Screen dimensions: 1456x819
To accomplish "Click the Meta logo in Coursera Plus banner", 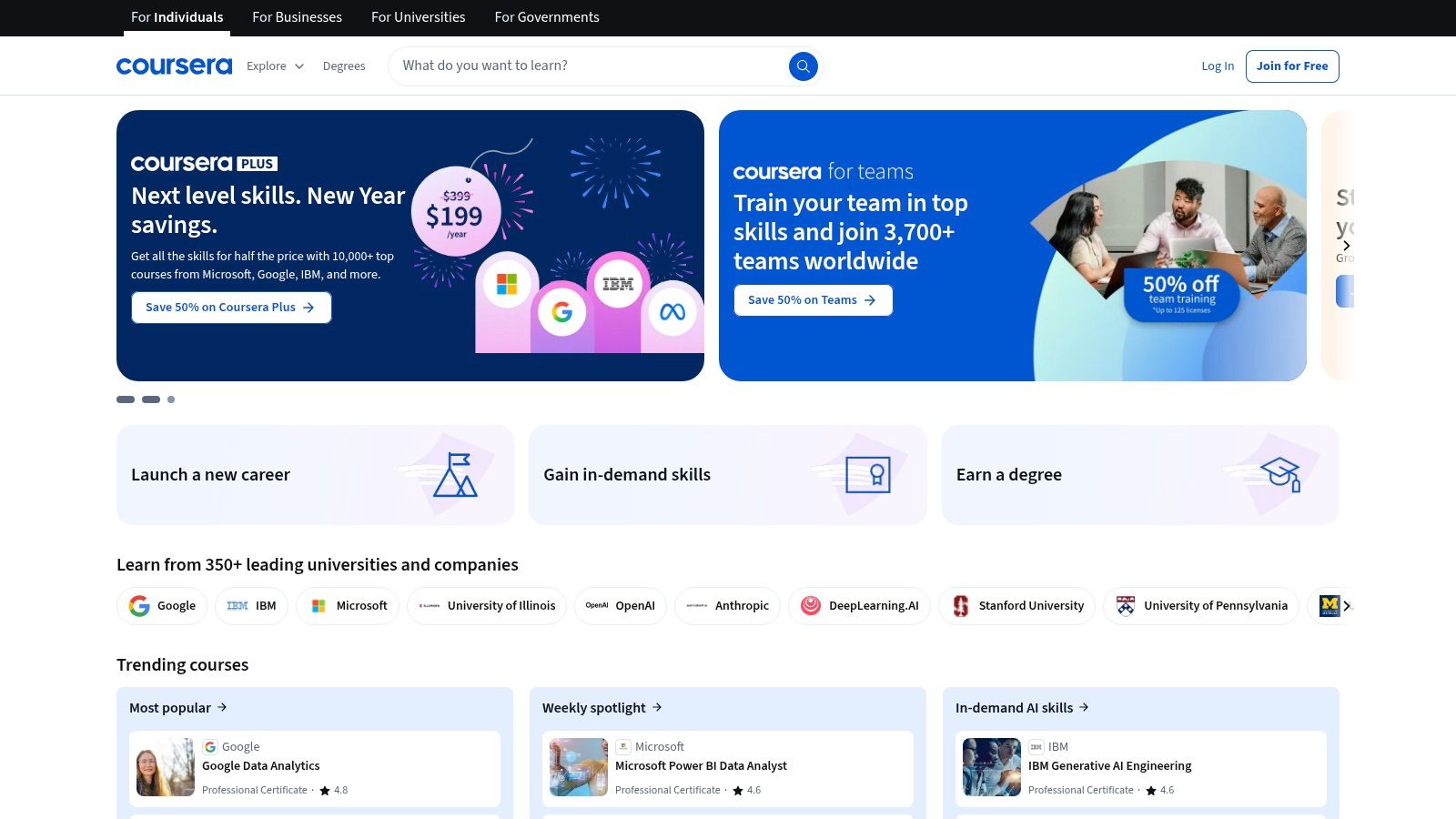I will 672,312.
